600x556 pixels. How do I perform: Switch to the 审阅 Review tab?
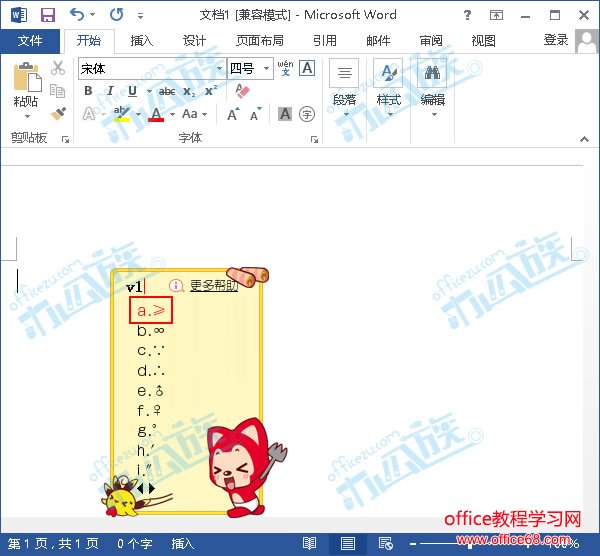(x=431, y=41)
